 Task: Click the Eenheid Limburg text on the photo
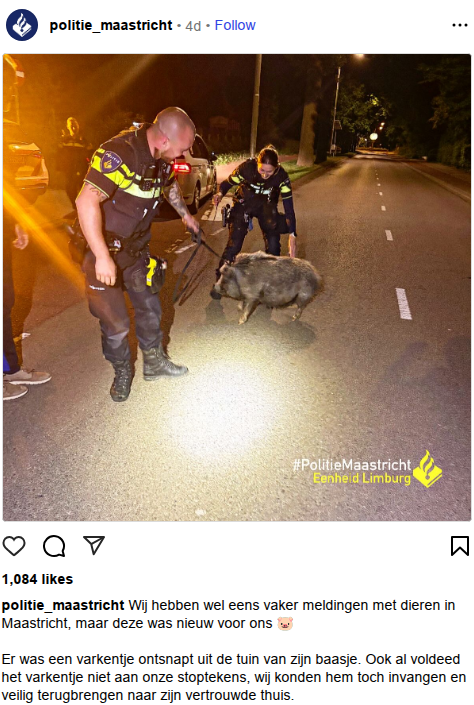pos(362,478)
